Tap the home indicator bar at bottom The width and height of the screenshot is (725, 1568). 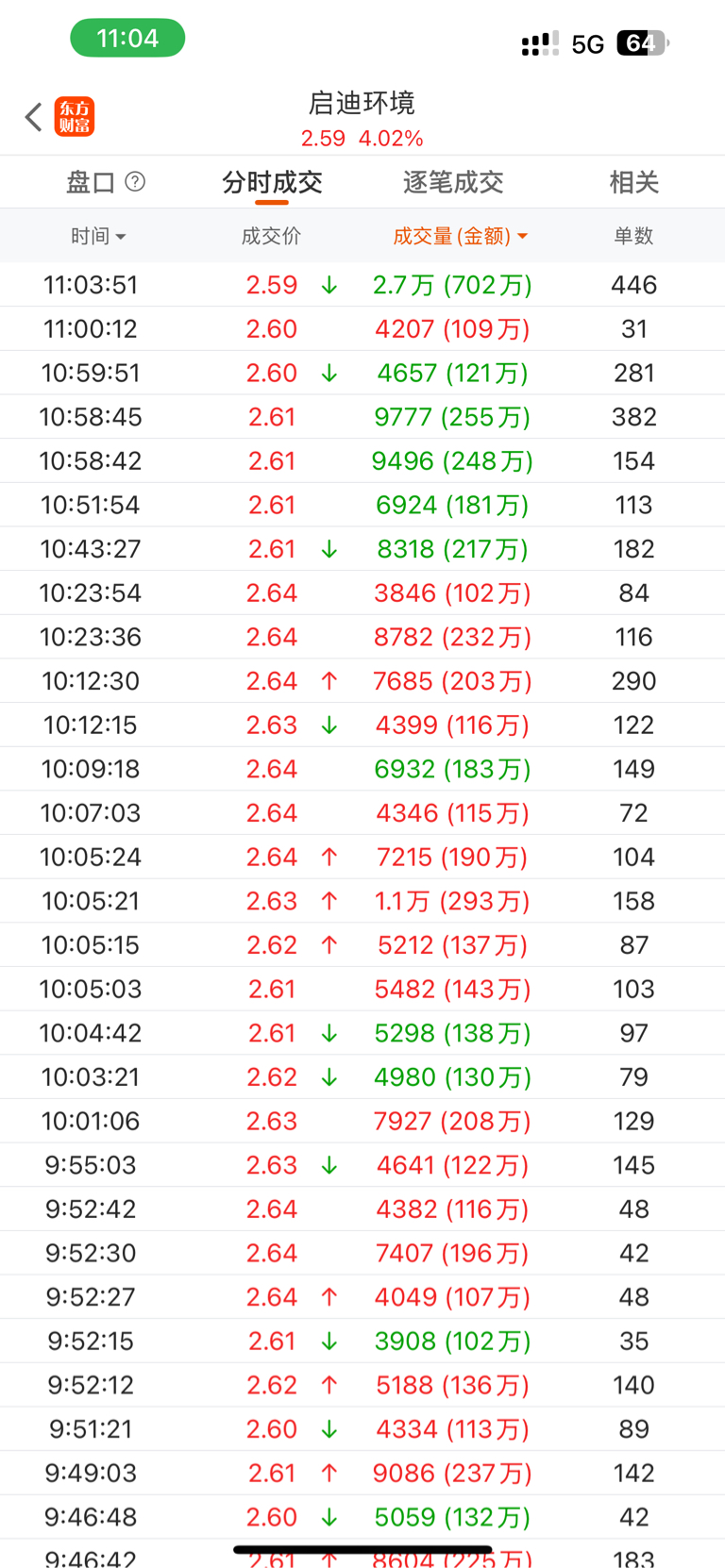point(362,1549)
